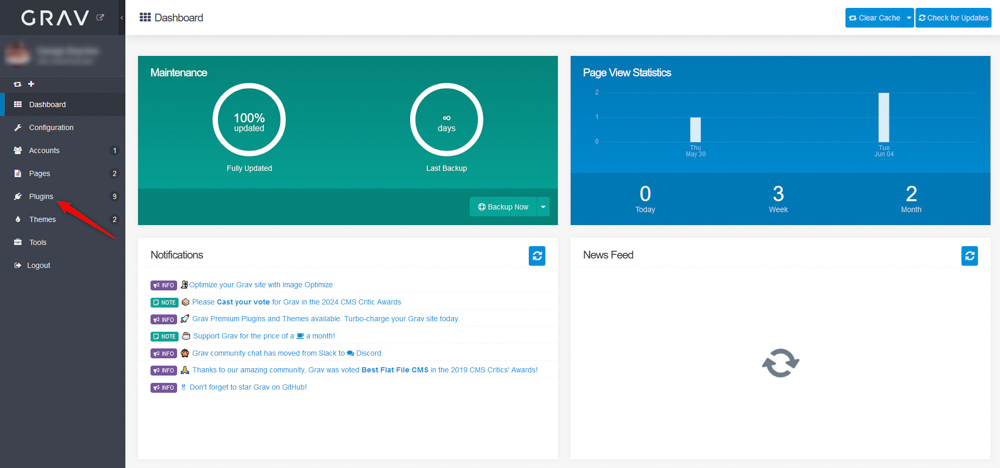This screenshot has width=1000, height=468.
Task: Click the GRAV logo
Action: [x=55, y=18]
